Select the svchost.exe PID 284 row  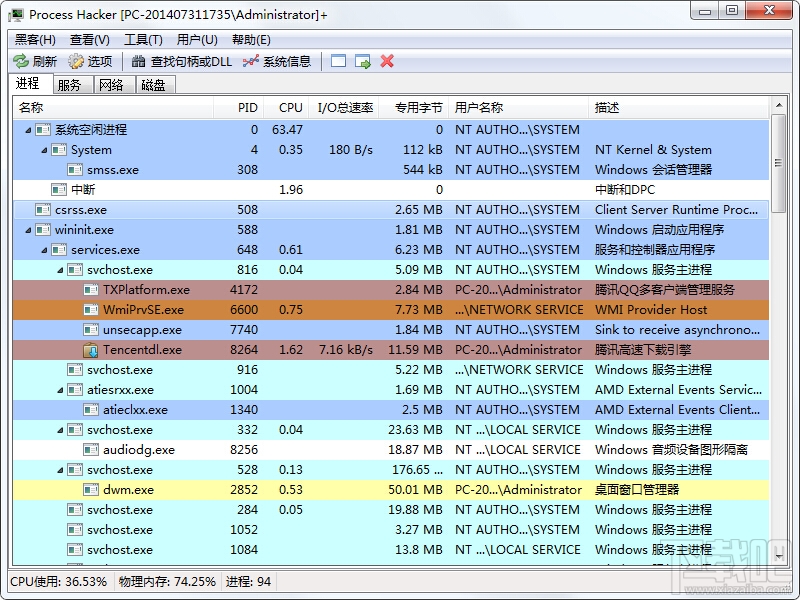click(391, 510)
